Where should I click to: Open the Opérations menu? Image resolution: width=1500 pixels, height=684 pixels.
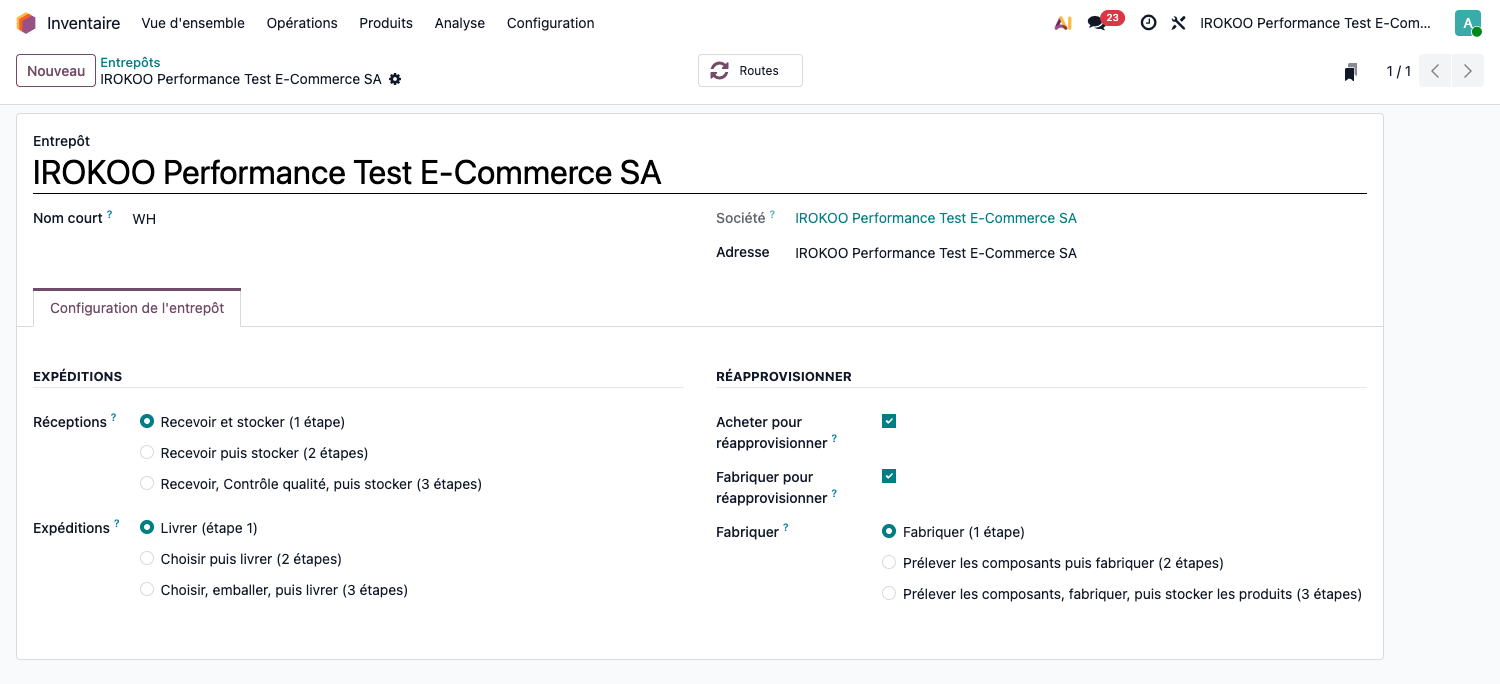tap(302, 23)
